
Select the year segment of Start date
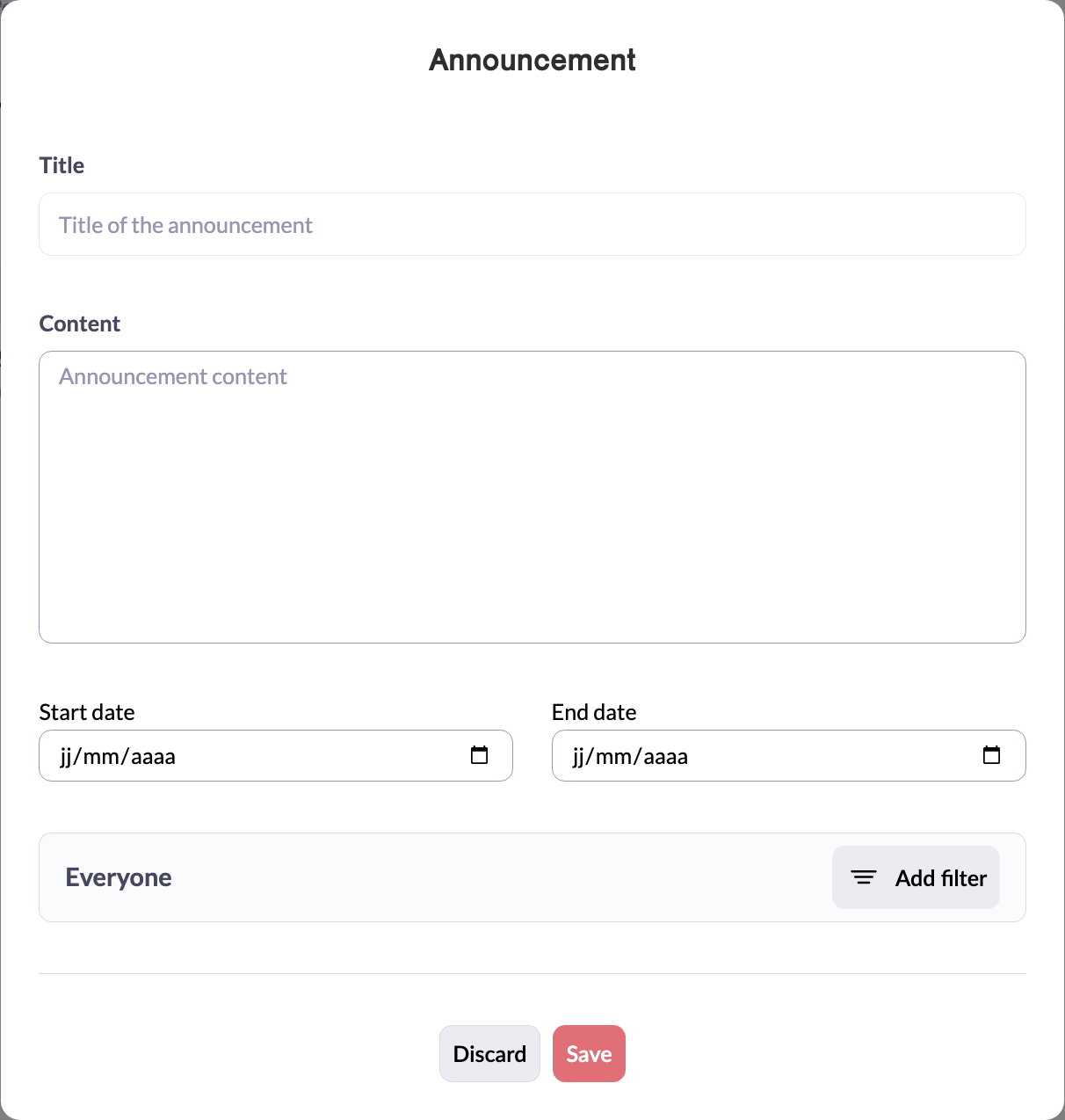pyautogui.click(x=153, y=757)
